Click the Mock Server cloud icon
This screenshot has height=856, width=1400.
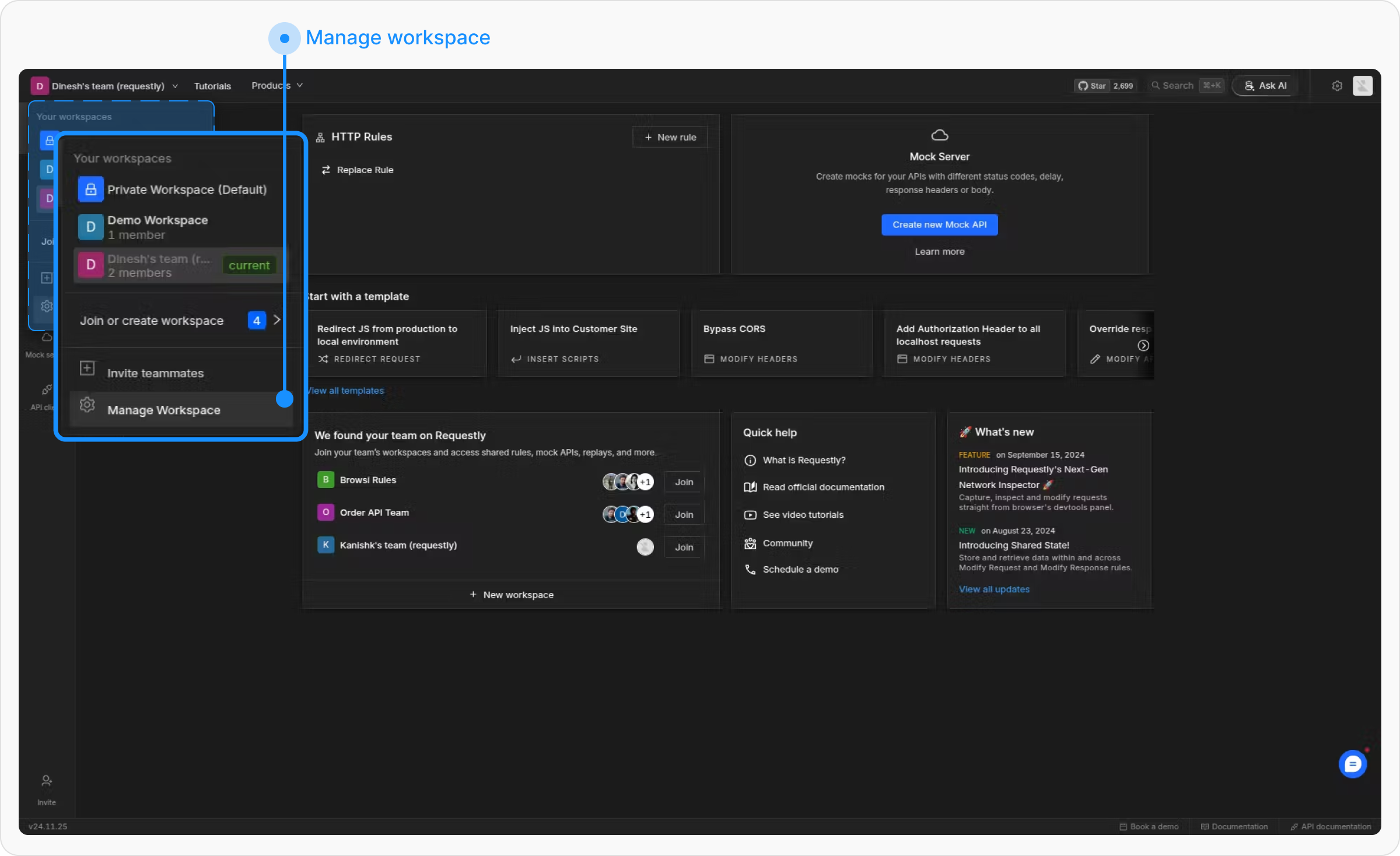pyautogui.click(x=939, y=135)
